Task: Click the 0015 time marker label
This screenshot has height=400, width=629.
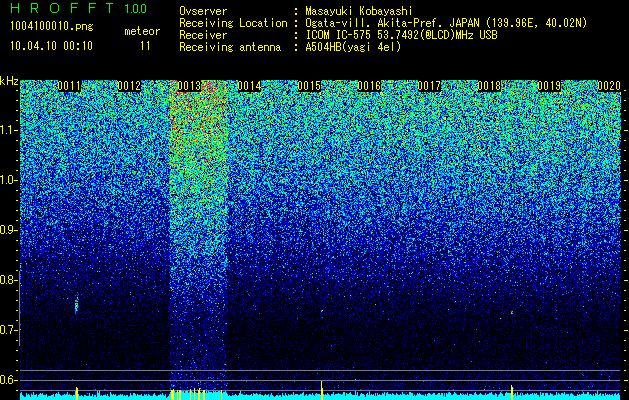Action: (x=309, y=86)
